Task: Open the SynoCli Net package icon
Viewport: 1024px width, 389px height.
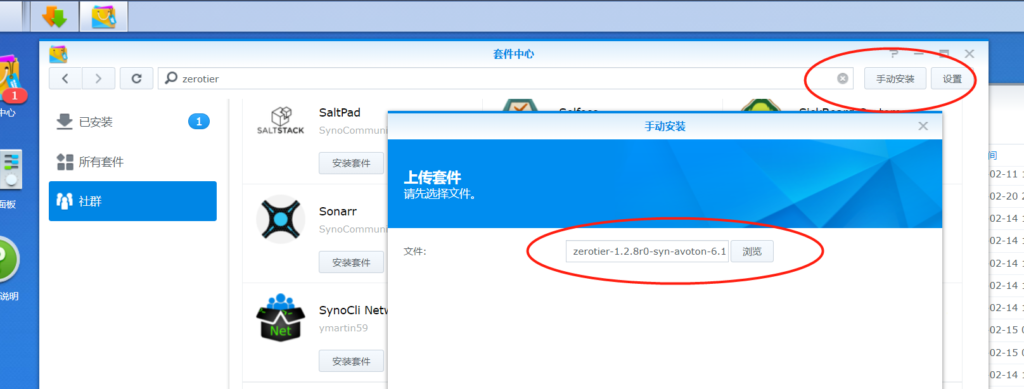Action: (280, 317)
